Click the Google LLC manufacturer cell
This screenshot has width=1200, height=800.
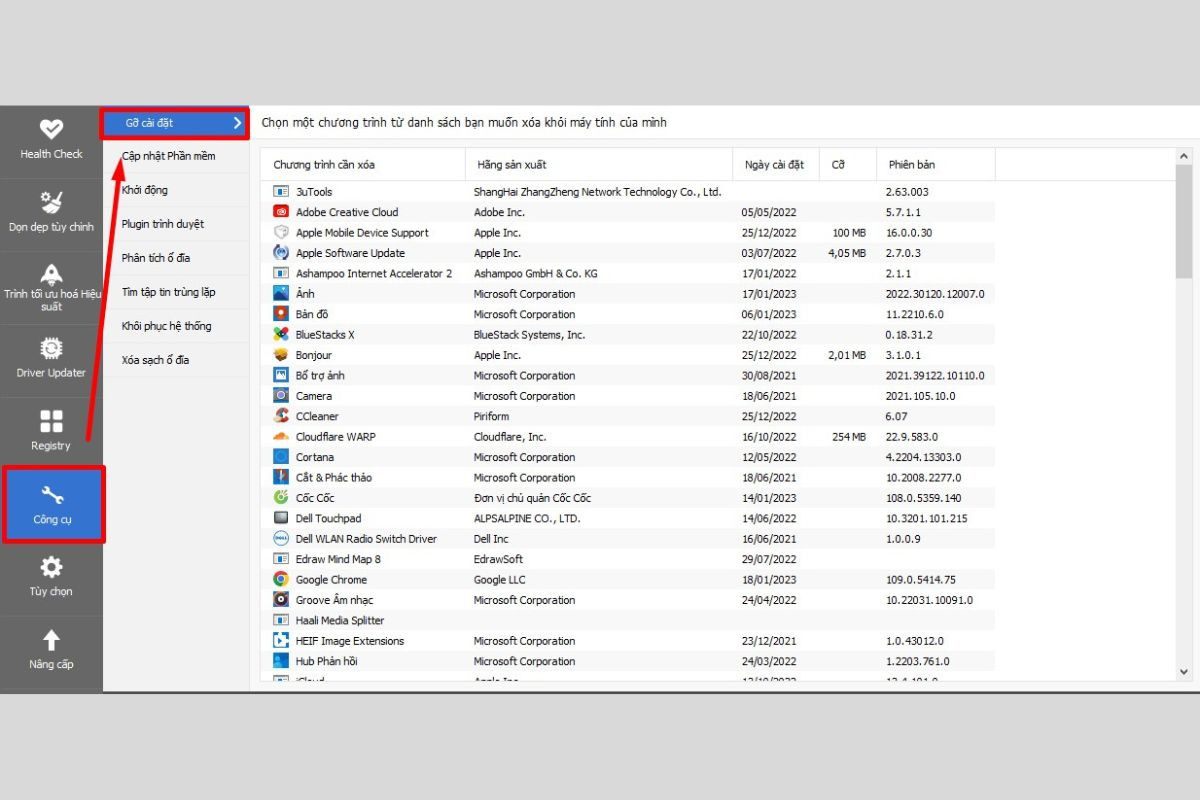point(499,580)
